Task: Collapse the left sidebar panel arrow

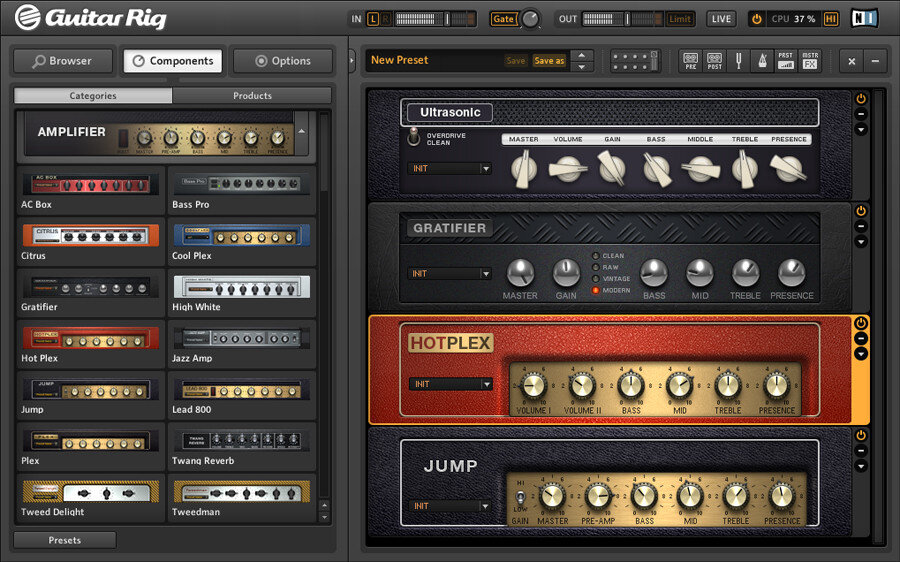Action: pos(352,61)
